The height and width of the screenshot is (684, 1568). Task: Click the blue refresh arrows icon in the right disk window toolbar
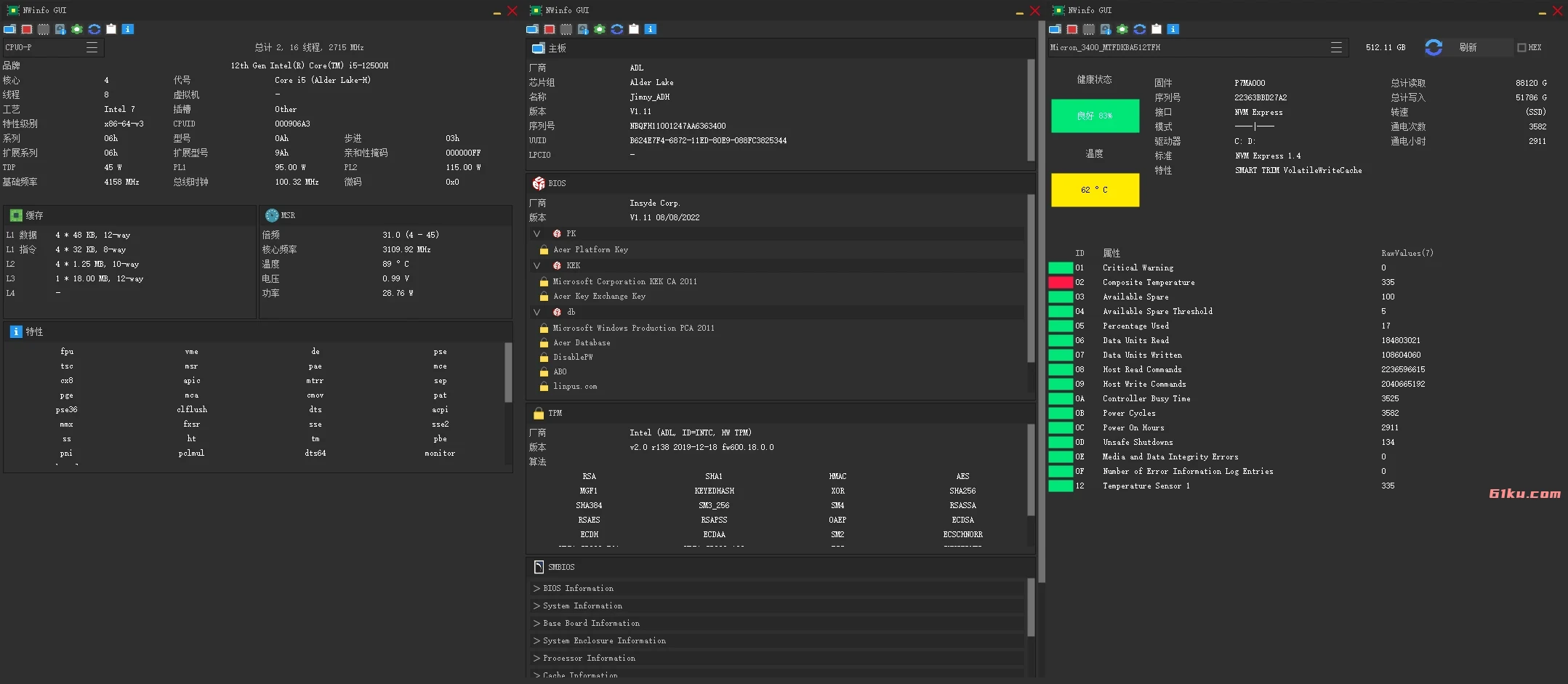[x=1140, y=29]
